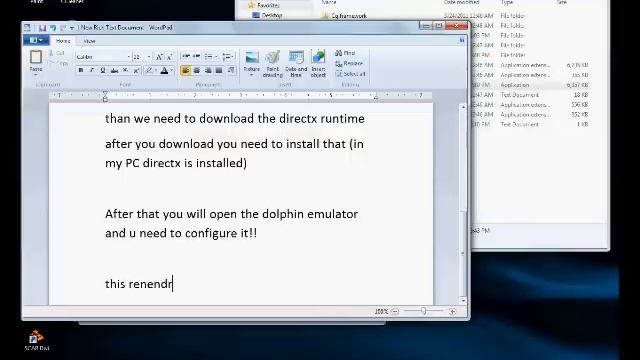Click the Decrease indent icon
The image size is (640, 360).
coord(186,56)
